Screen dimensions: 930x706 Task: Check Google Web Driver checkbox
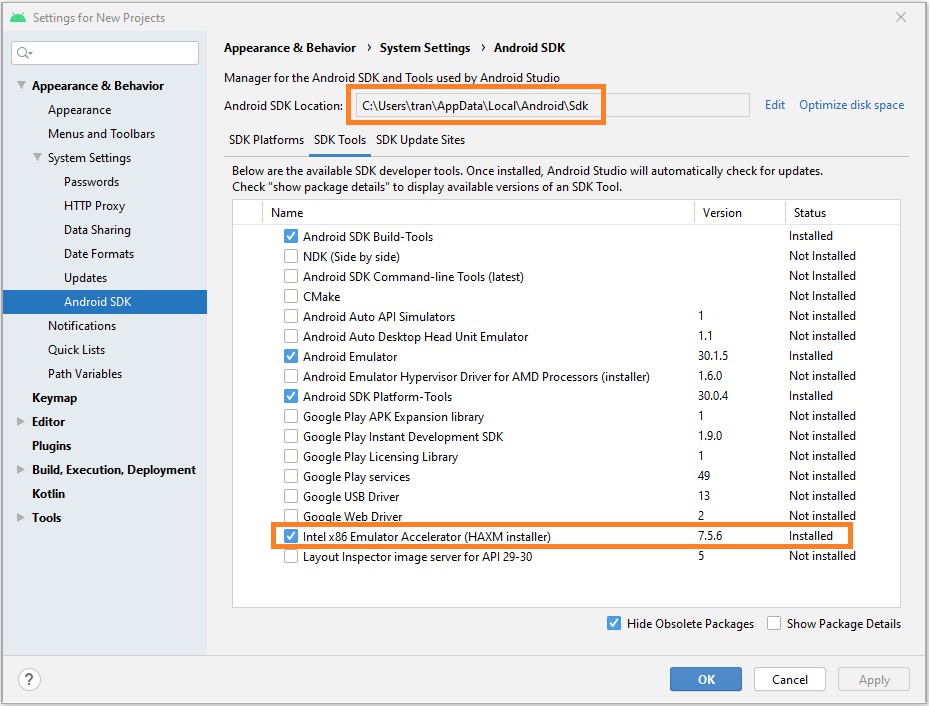point(291,516)
